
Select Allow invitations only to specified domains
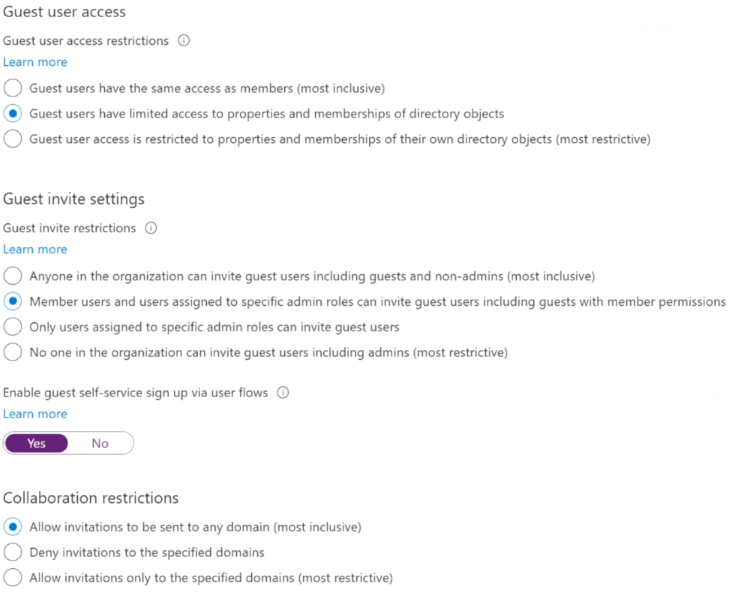(x=13, y=577)
